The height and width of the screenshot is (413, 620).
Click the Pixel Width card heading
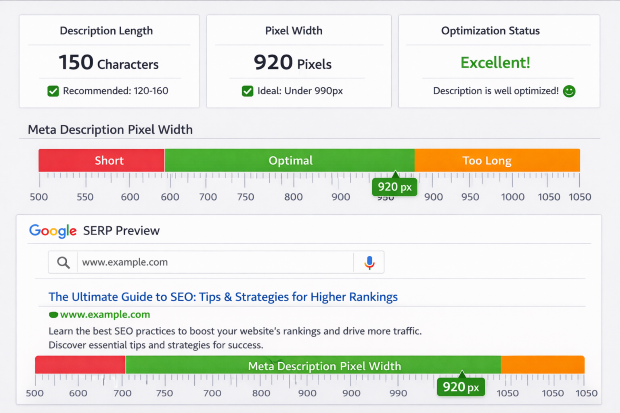294,31
